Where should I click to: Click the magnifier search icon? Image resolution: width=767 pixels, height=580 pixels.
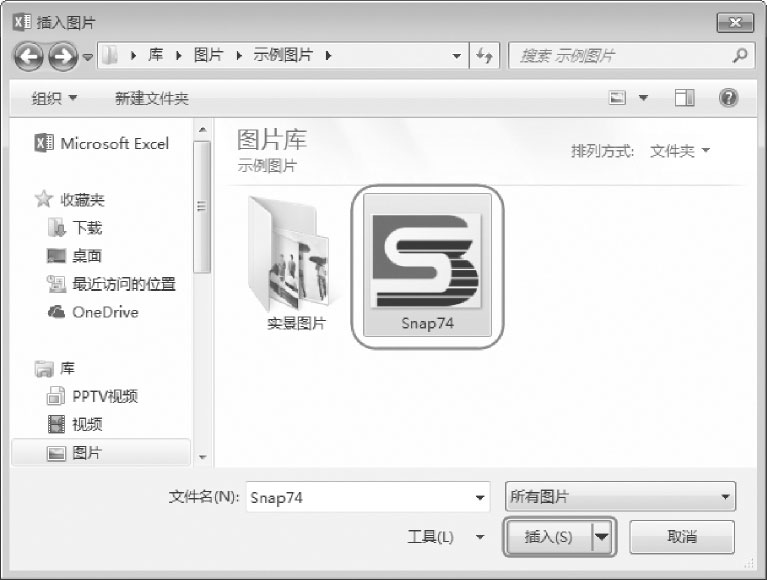(740, 55)
